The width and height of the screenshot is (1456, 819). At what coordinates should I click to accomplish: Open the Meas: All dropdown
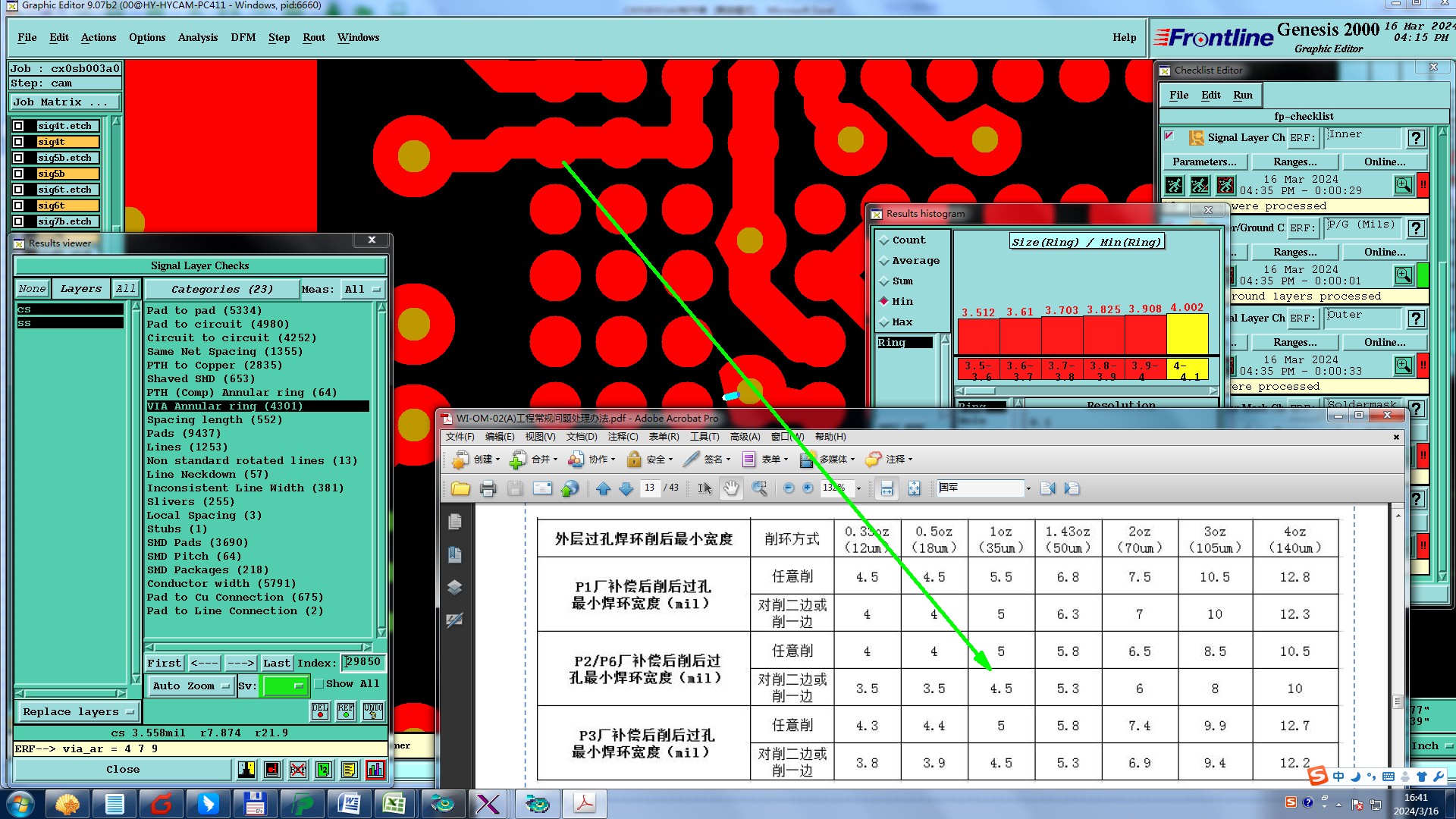(363, 290)
